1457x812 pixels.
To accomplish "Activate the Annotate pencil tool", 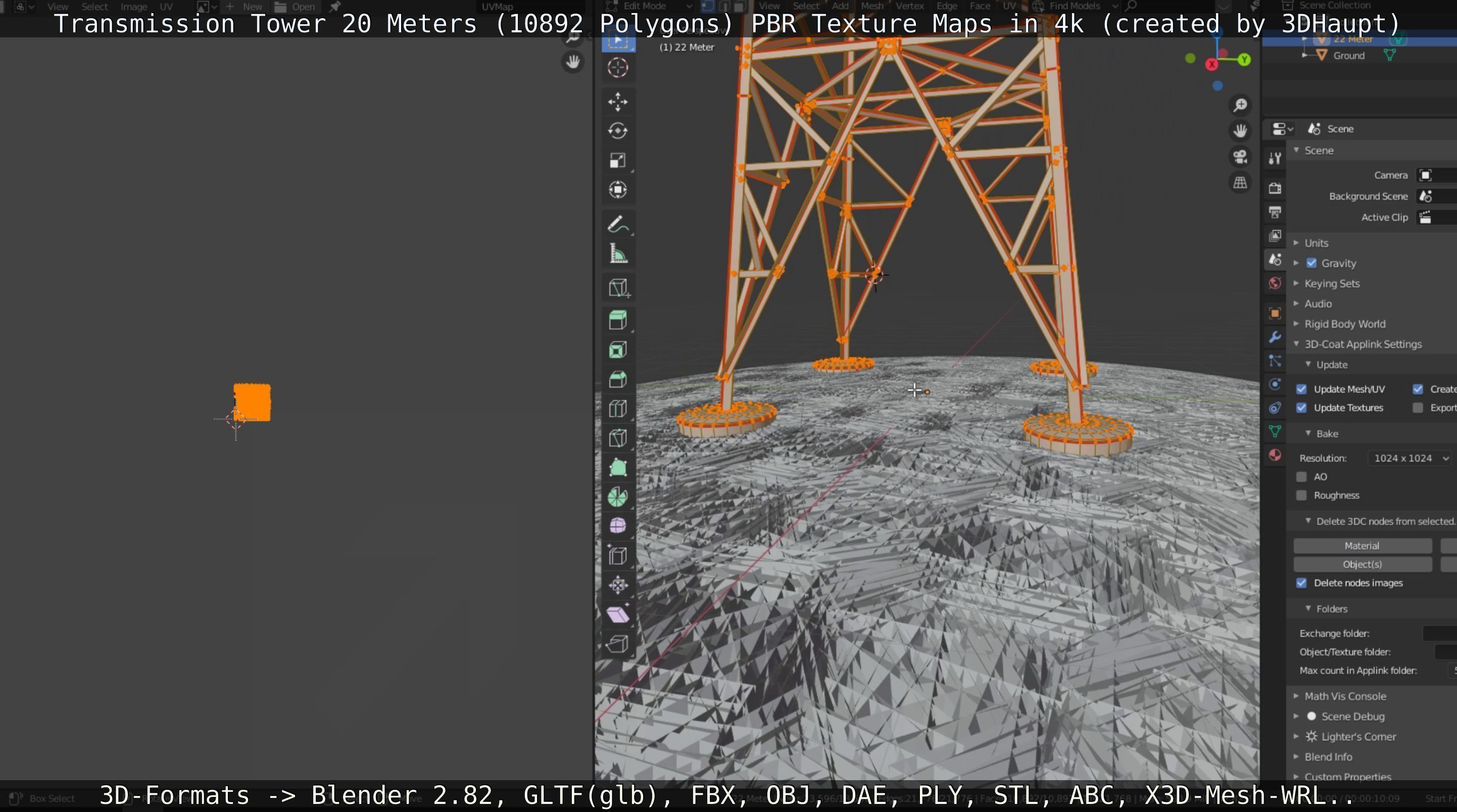I will [x=618, y=225].
